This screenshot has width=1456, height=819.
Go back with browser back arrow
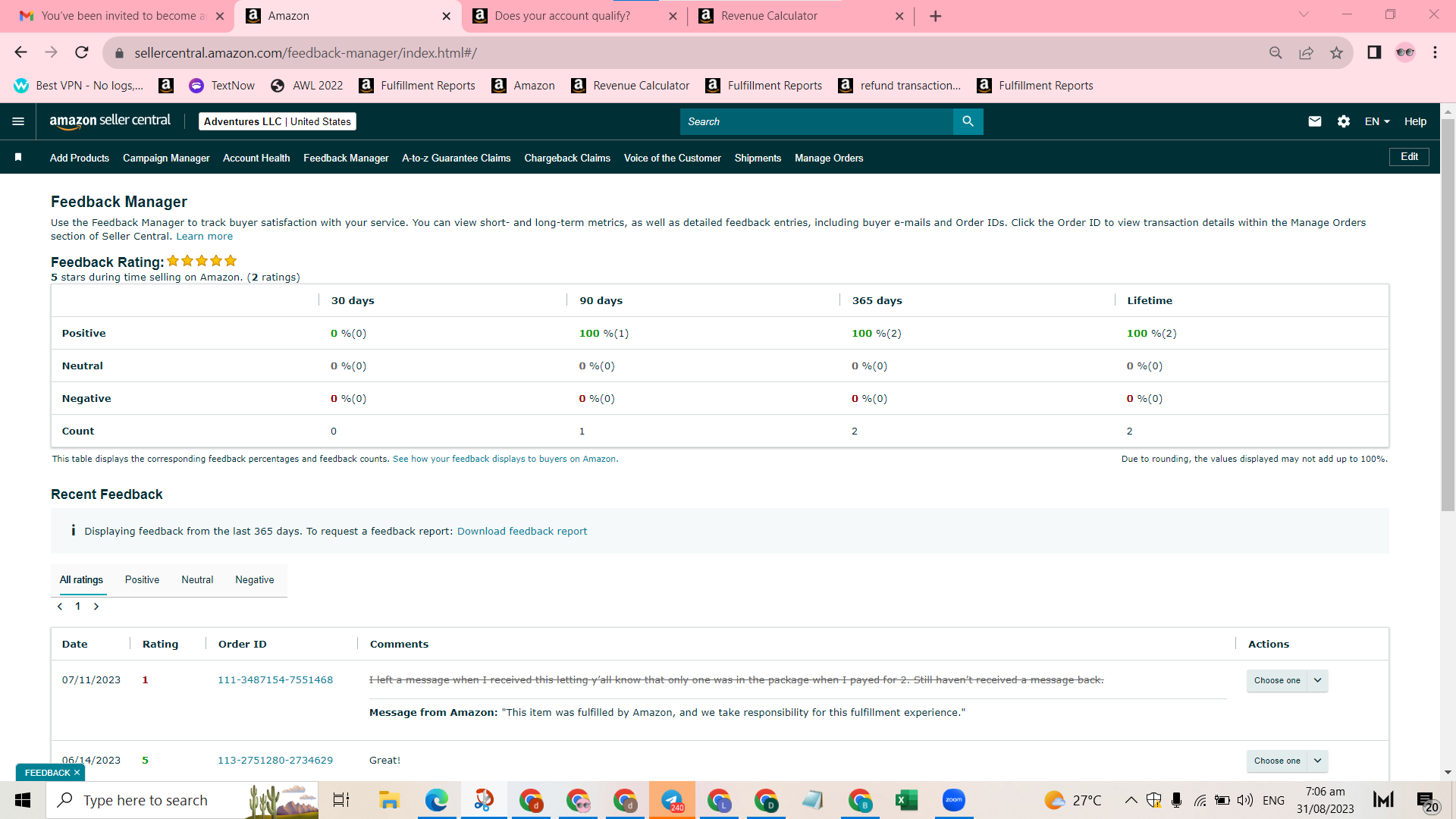pos(20,52)
